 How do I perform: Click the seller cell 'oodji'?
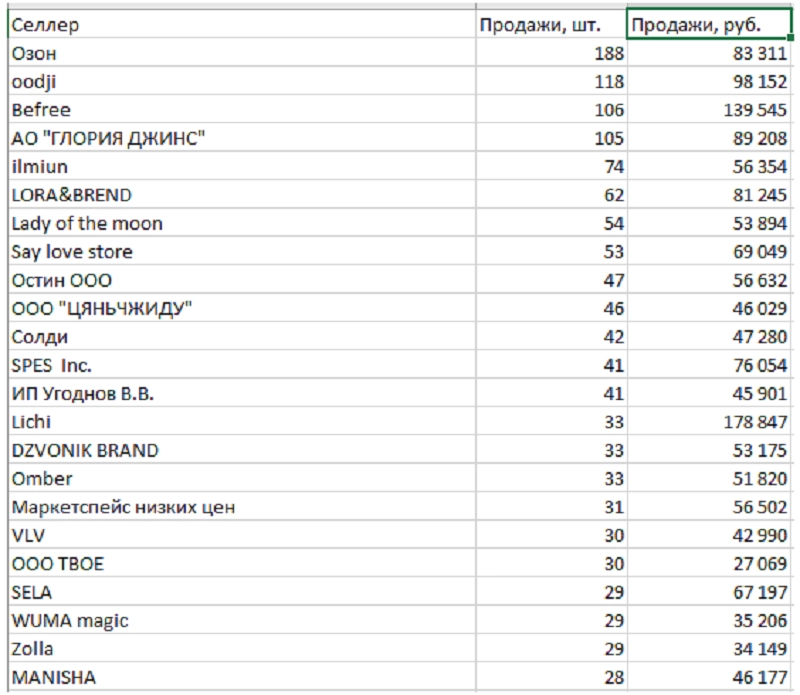[x=242, y=81]
